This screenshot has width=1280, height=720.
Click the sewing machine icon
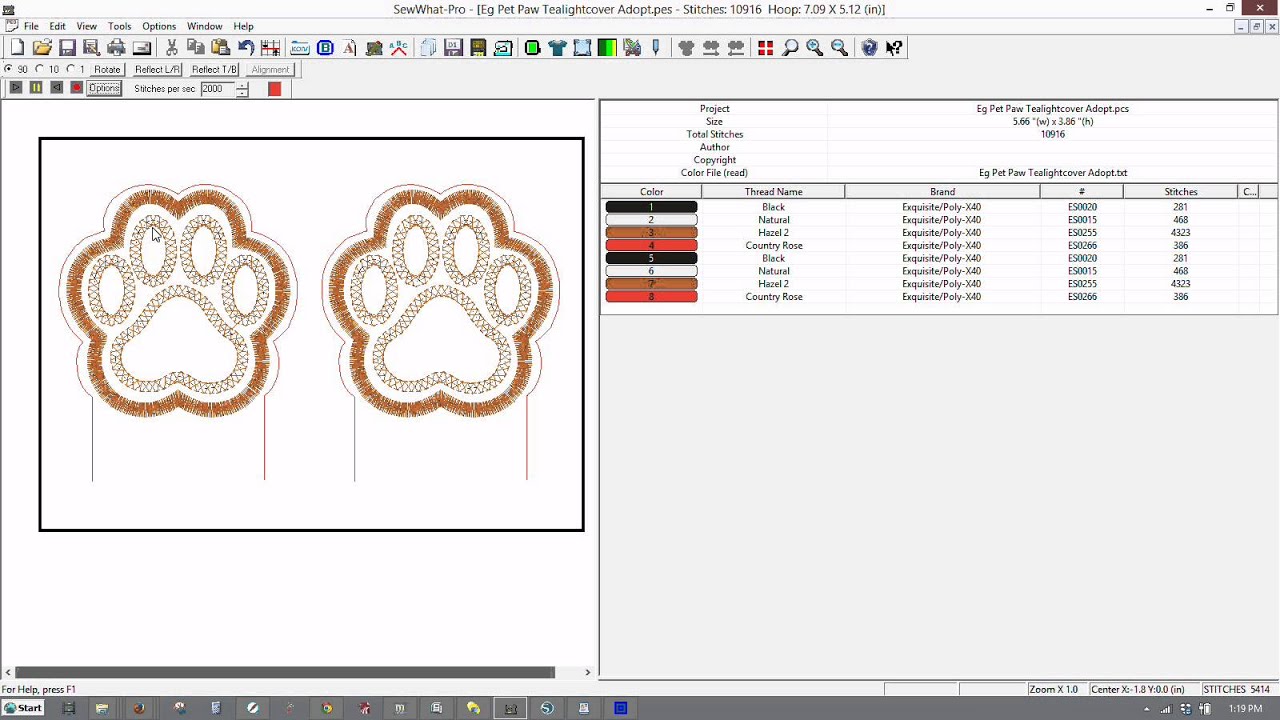[x=503, y=47]
